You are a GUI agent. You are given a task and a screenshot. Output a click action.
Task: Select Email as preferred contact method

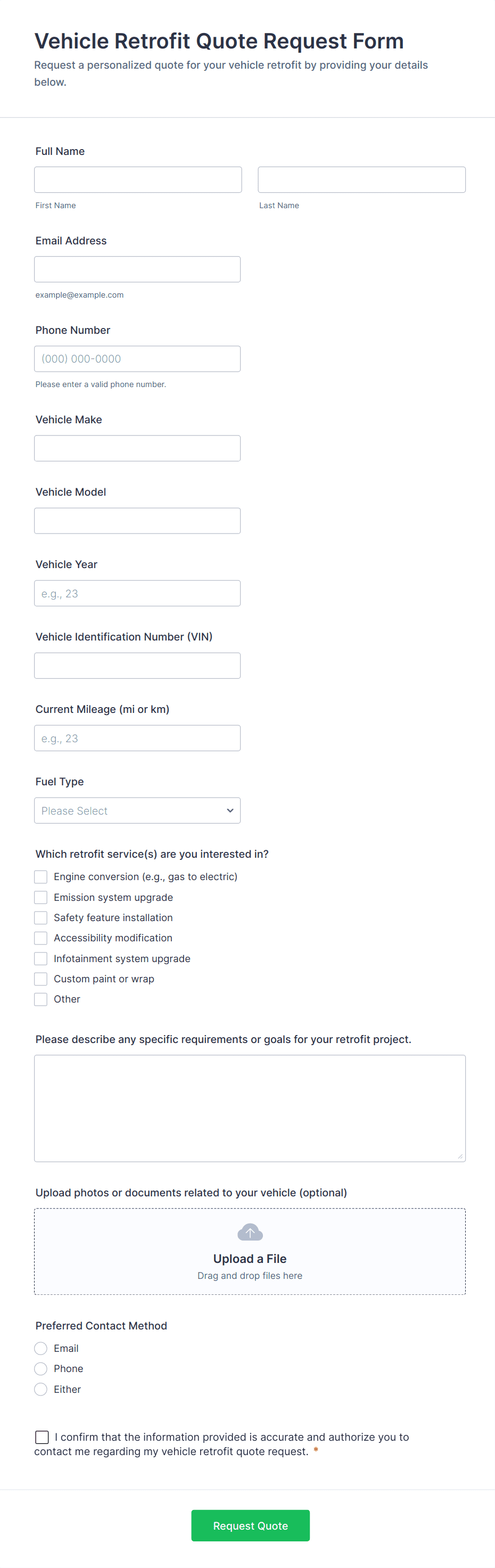coord(41,1348)
